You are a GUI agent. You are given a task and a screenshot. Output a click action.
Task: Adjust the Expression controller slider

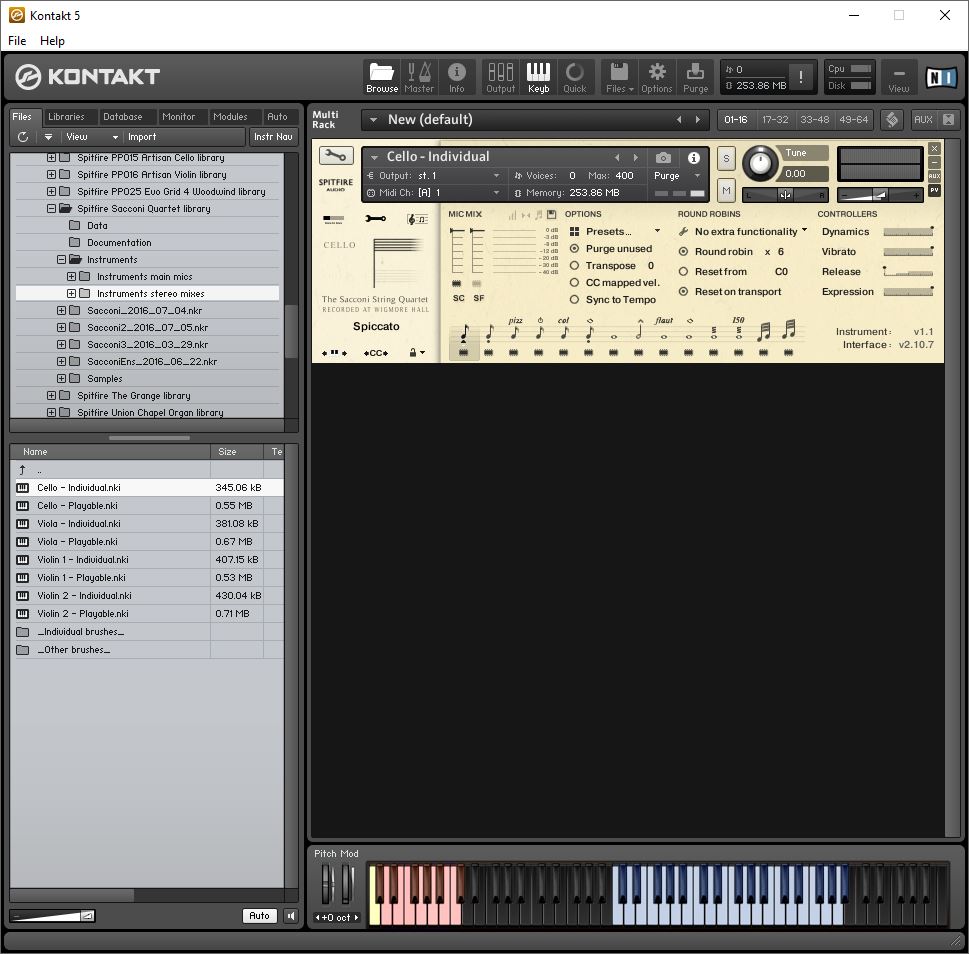[908, 292]
